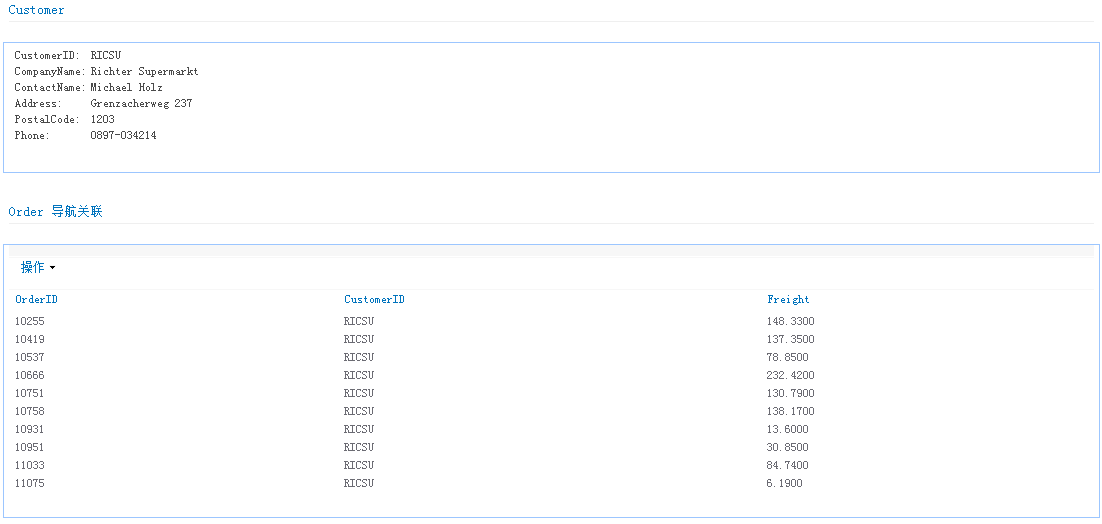Click freight value 6.1900
The width and height of the screenshot is (1102, 524).
click(784, 483)
